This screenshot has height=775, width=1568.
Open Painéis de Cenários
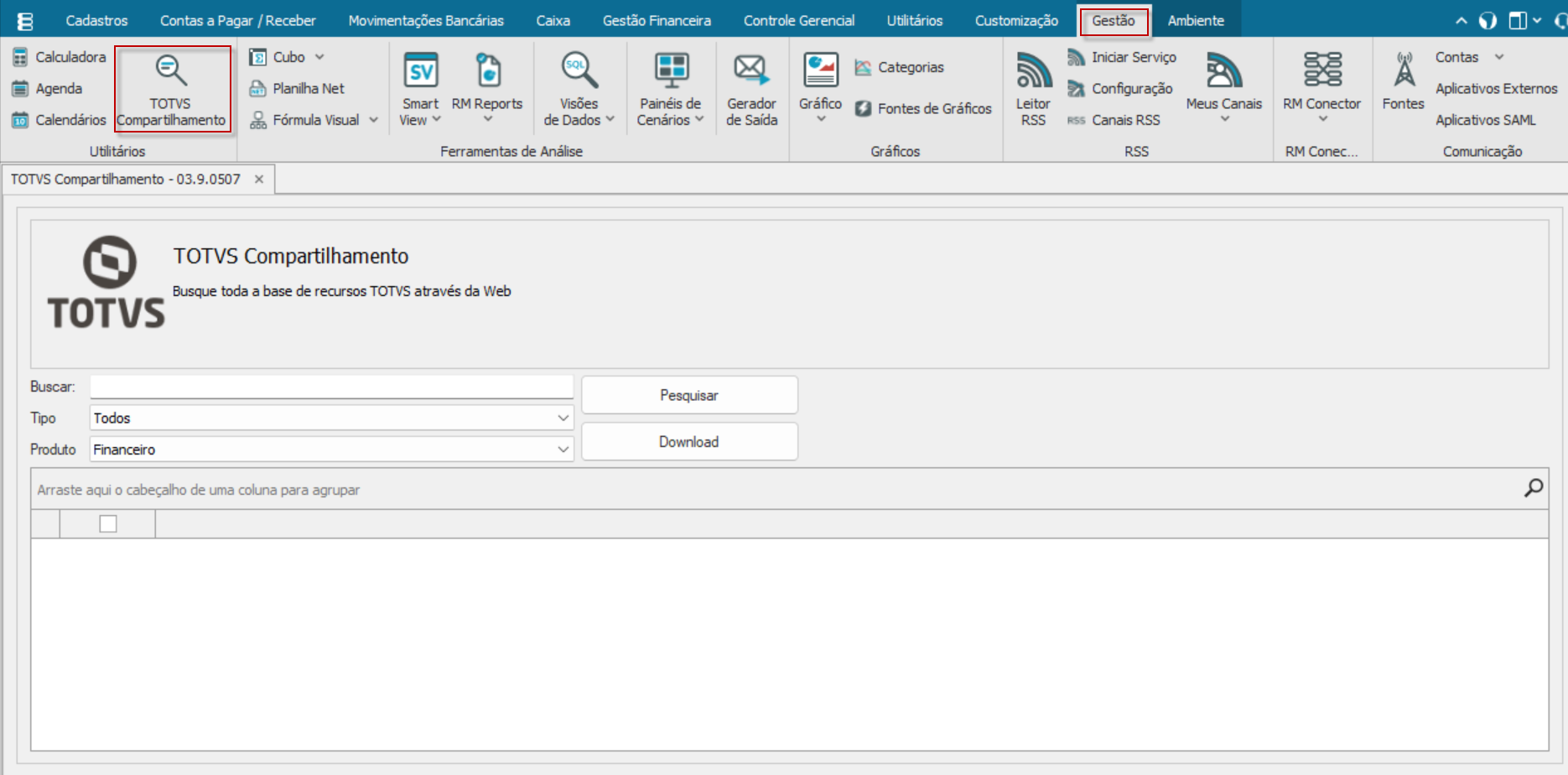[670, 89]
